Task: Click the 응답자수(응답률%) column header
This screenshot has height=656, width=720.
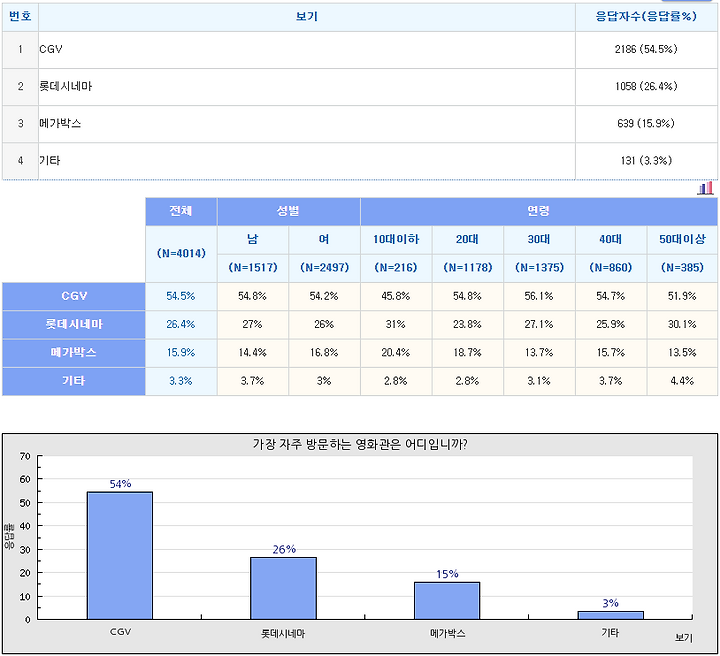Action: [646, 17]
